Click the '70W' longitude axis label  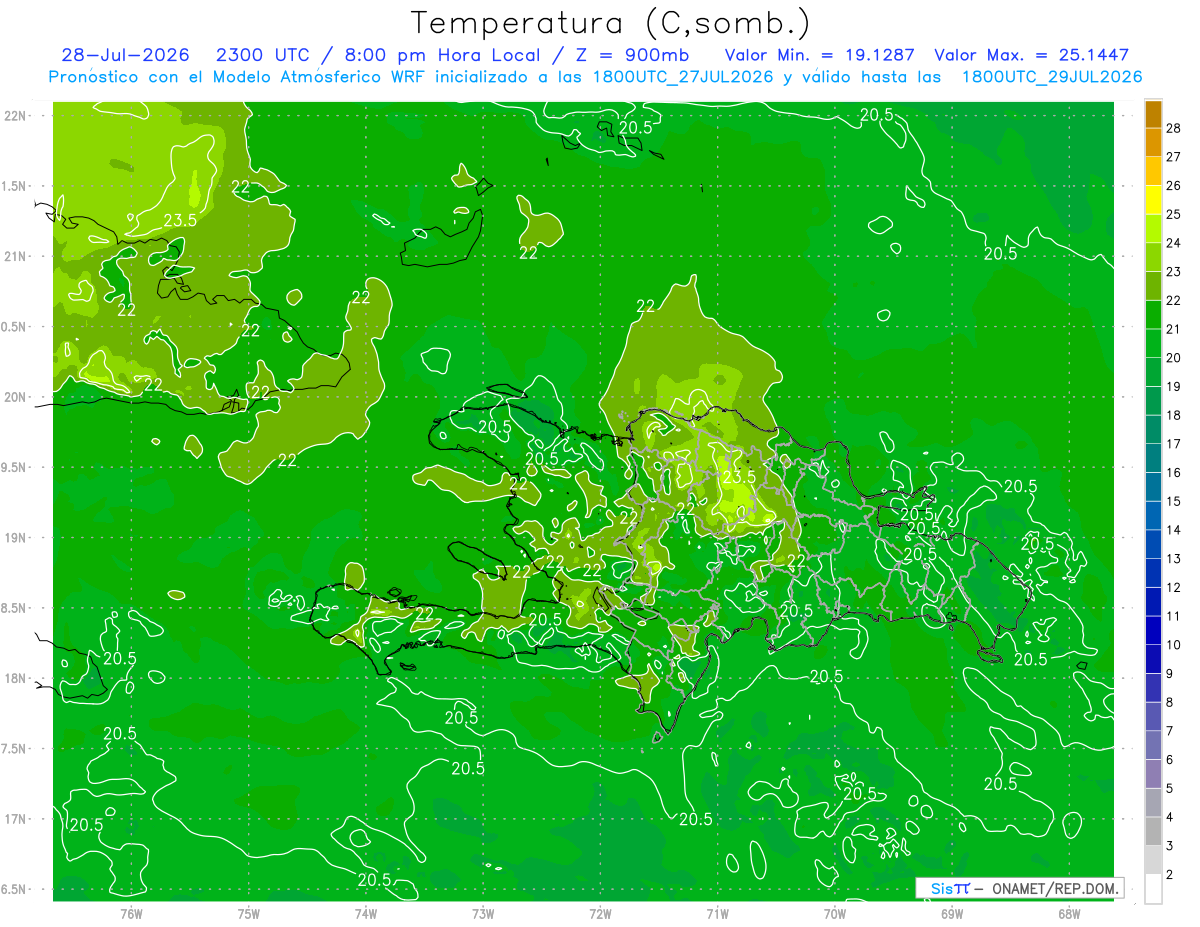pyautogui.click(x=835, y=913)
